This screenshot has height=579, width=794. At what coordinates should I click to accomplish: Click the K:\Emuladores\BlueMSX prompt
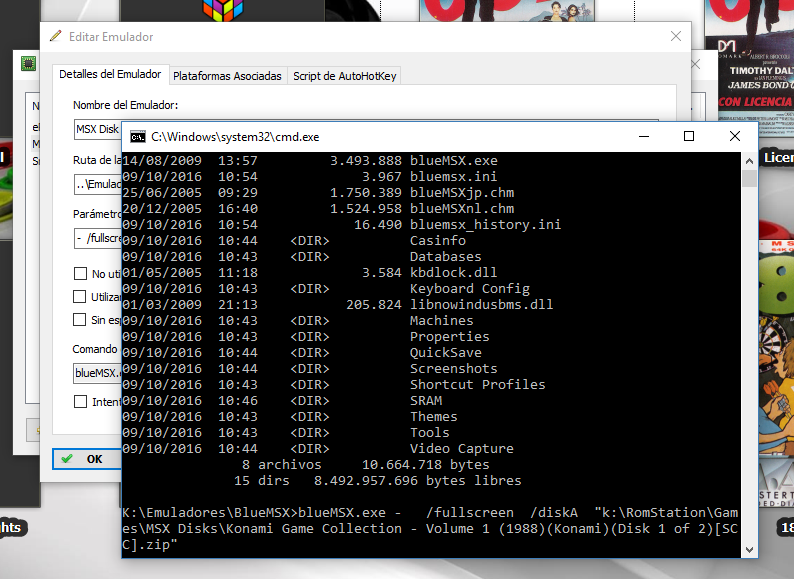pos(210,513)
